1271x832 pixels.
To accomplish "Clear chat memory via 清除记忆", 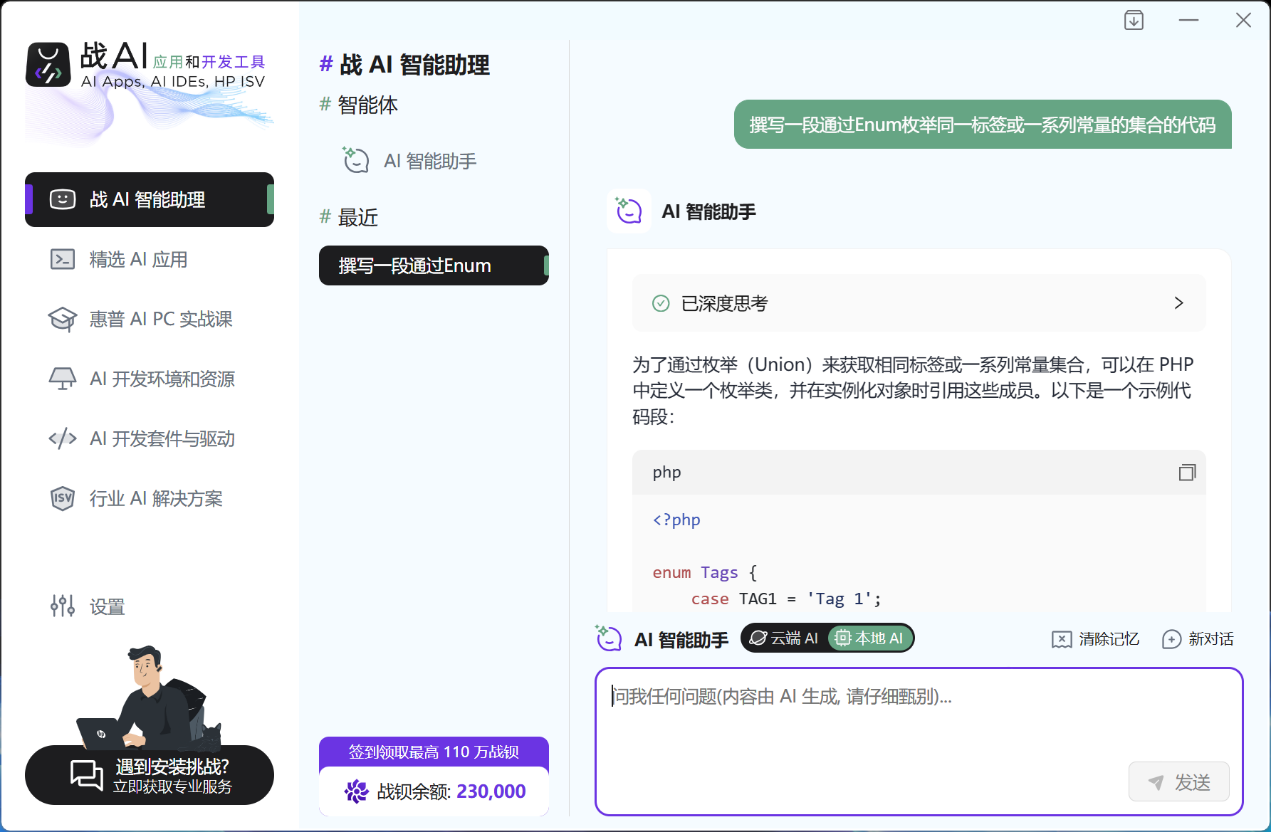I will pos(1095,638).
